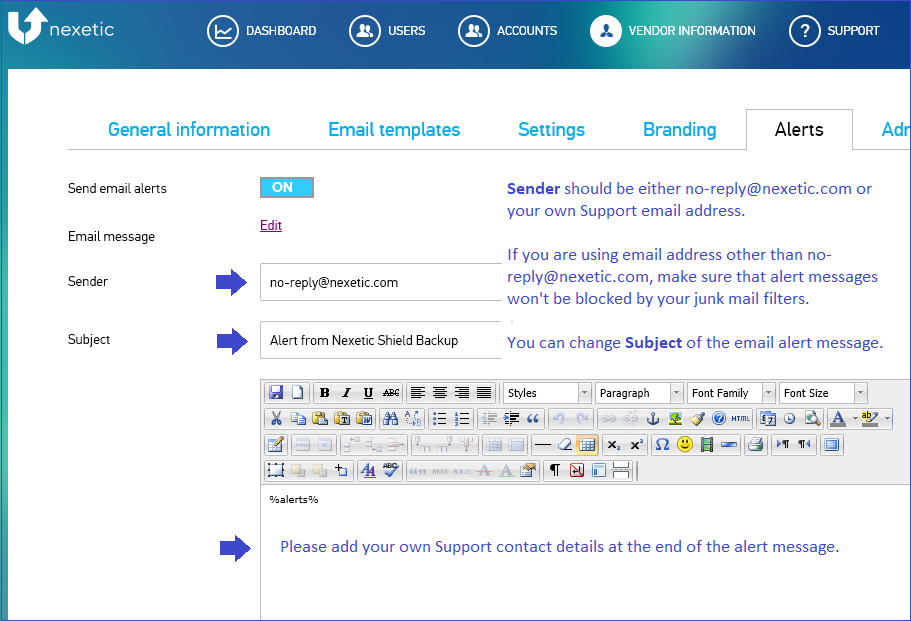The height and width of the screenshot is (621, 911).
Task: Open the Font Size dropdown
Action: coord(823,393)
